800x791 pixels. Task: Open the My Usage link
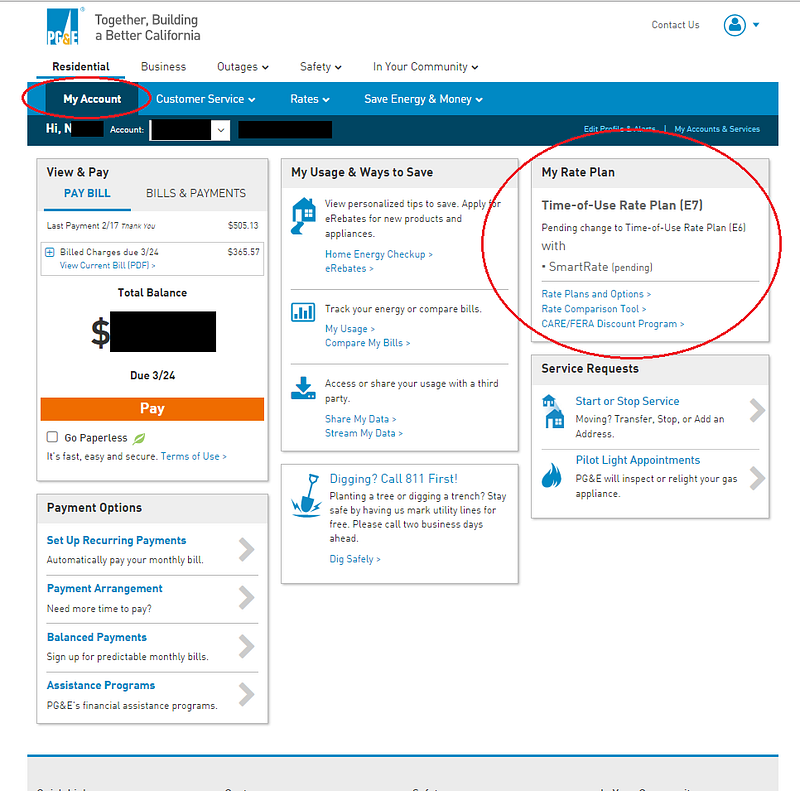350,329
